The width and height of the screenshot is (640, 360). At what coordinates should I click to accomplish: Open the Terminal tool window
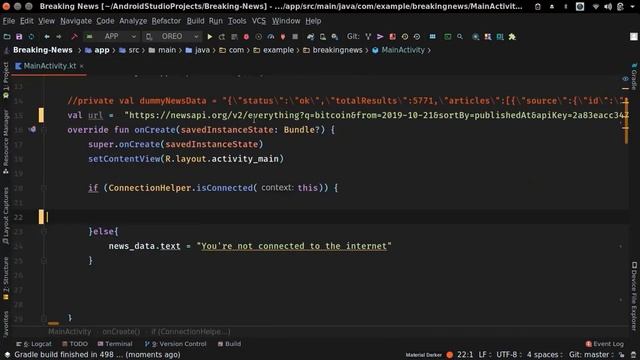(x=115, y=344)
